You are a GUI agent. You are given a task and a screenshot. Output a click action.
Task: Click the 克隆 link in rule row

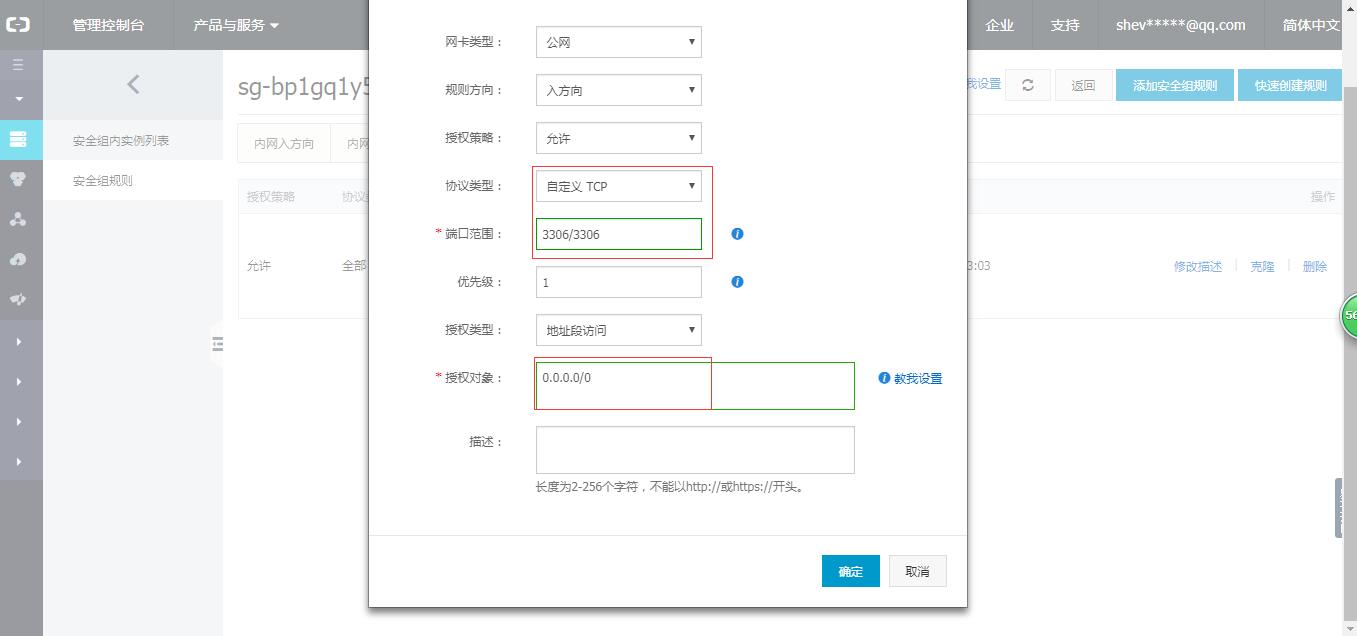[x=1262, y=266]
